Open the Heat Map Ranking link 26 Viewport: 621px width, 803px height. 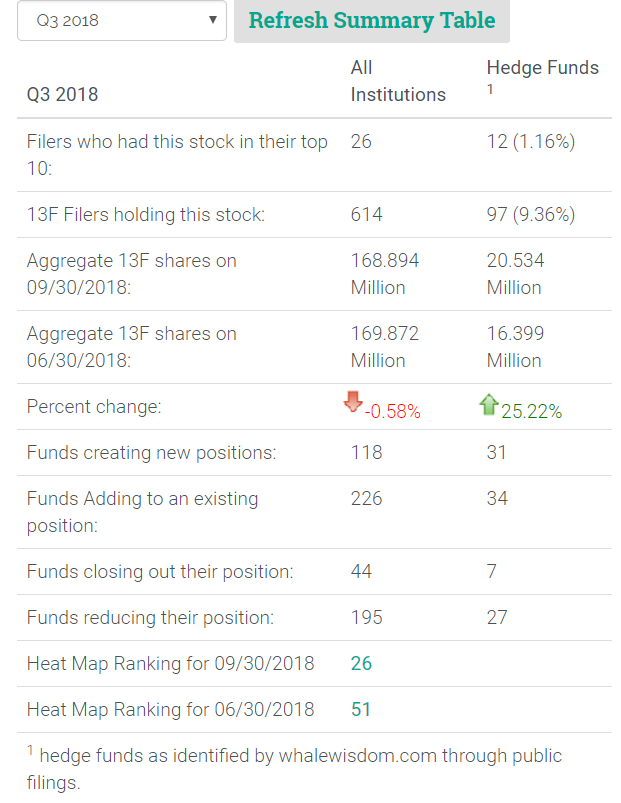click(x=361, y=663)
